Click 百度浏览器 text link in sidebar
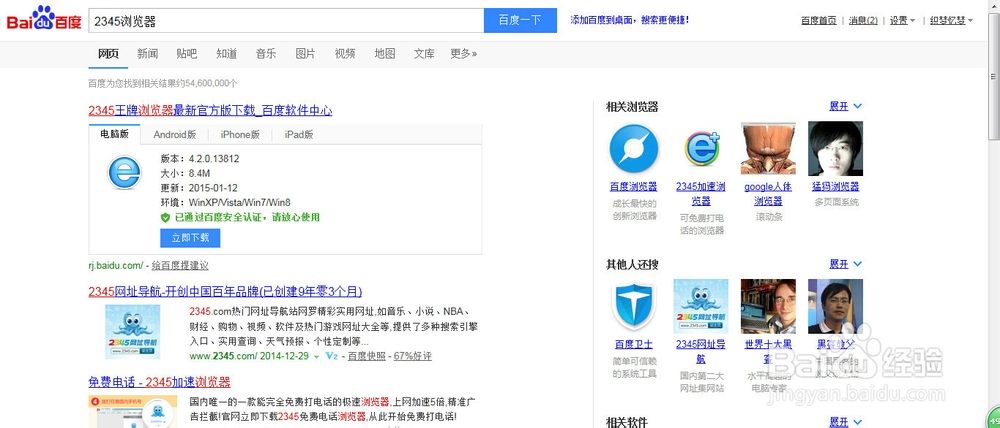Viewport: 1000px width, 428px height. coord(633,187)
